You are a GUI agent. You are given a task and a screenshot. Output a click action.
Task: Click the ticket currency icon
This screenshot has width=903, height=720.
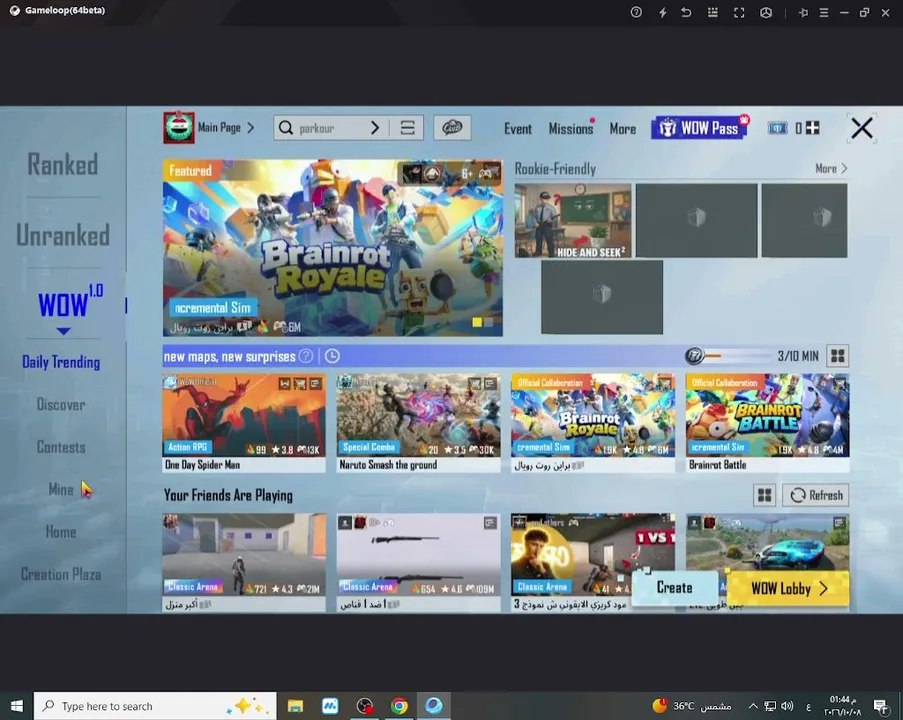[x=777, y=128]
